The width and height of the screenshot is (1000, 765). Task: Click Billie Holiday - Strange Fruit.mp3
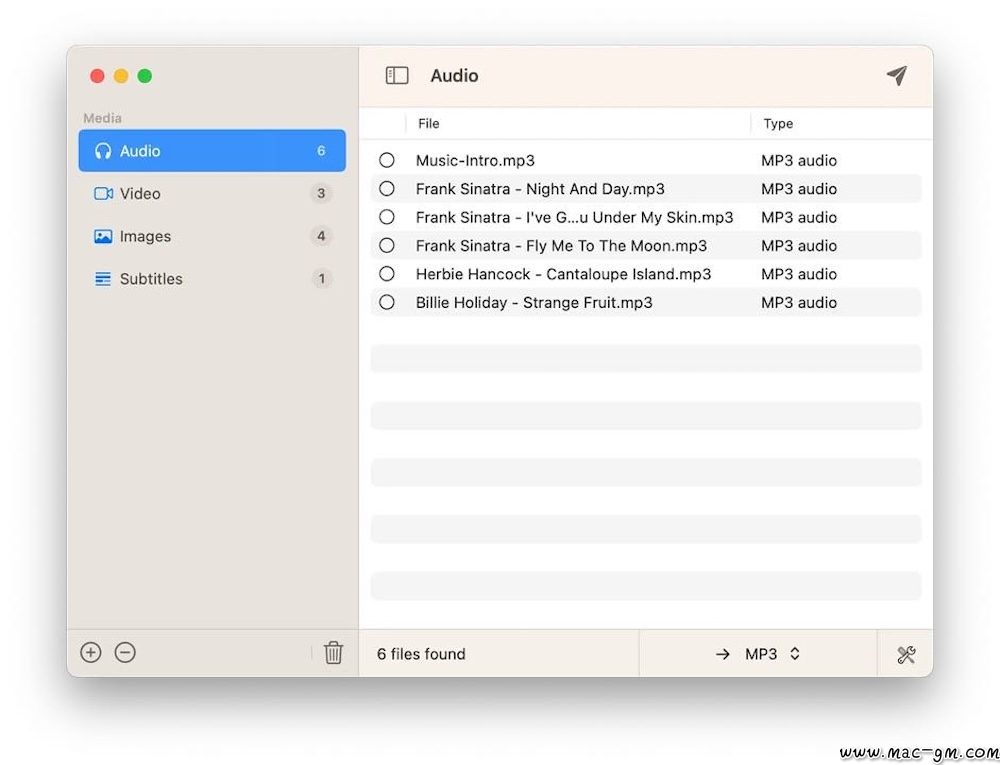534,302
